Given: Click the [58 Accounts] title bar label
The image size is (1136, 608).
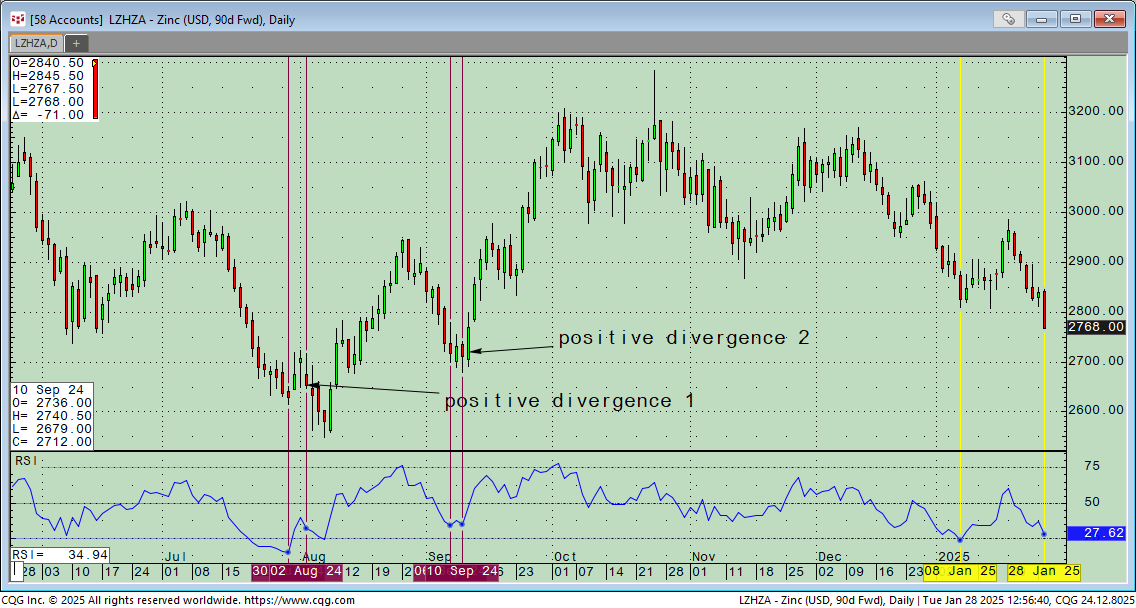Looking at the screenshot, I should point(65,18).
